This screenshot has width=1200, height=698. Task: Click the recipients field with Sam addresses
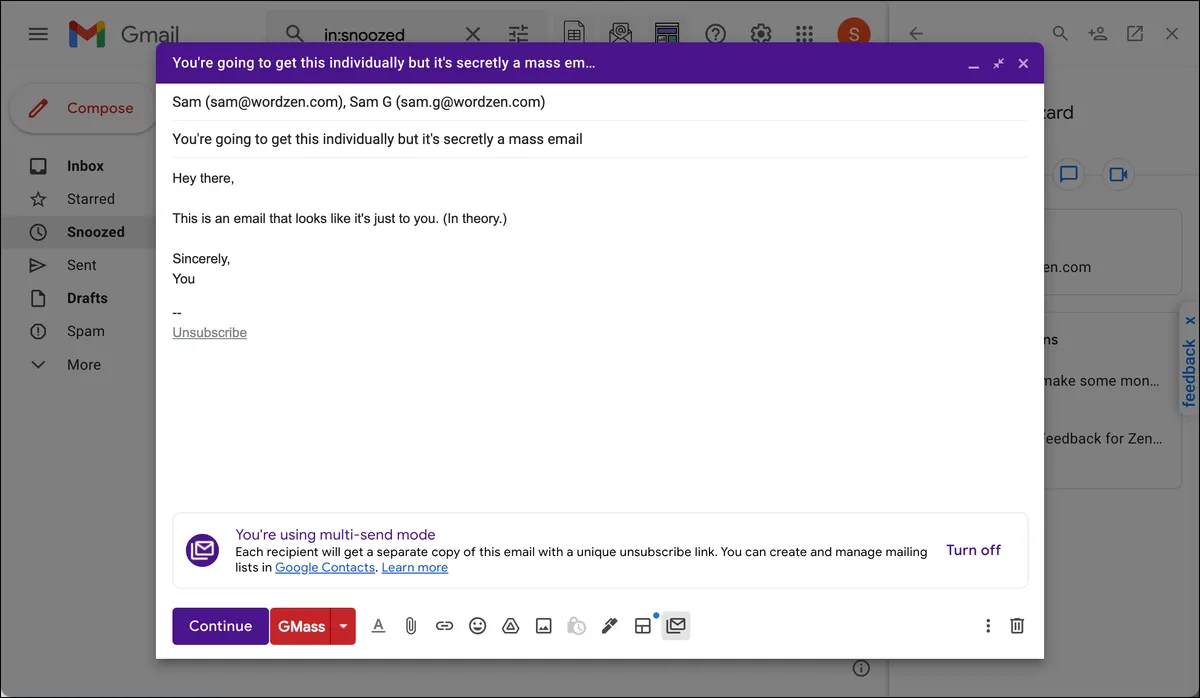pyautogui.click(x=600, y=102)
